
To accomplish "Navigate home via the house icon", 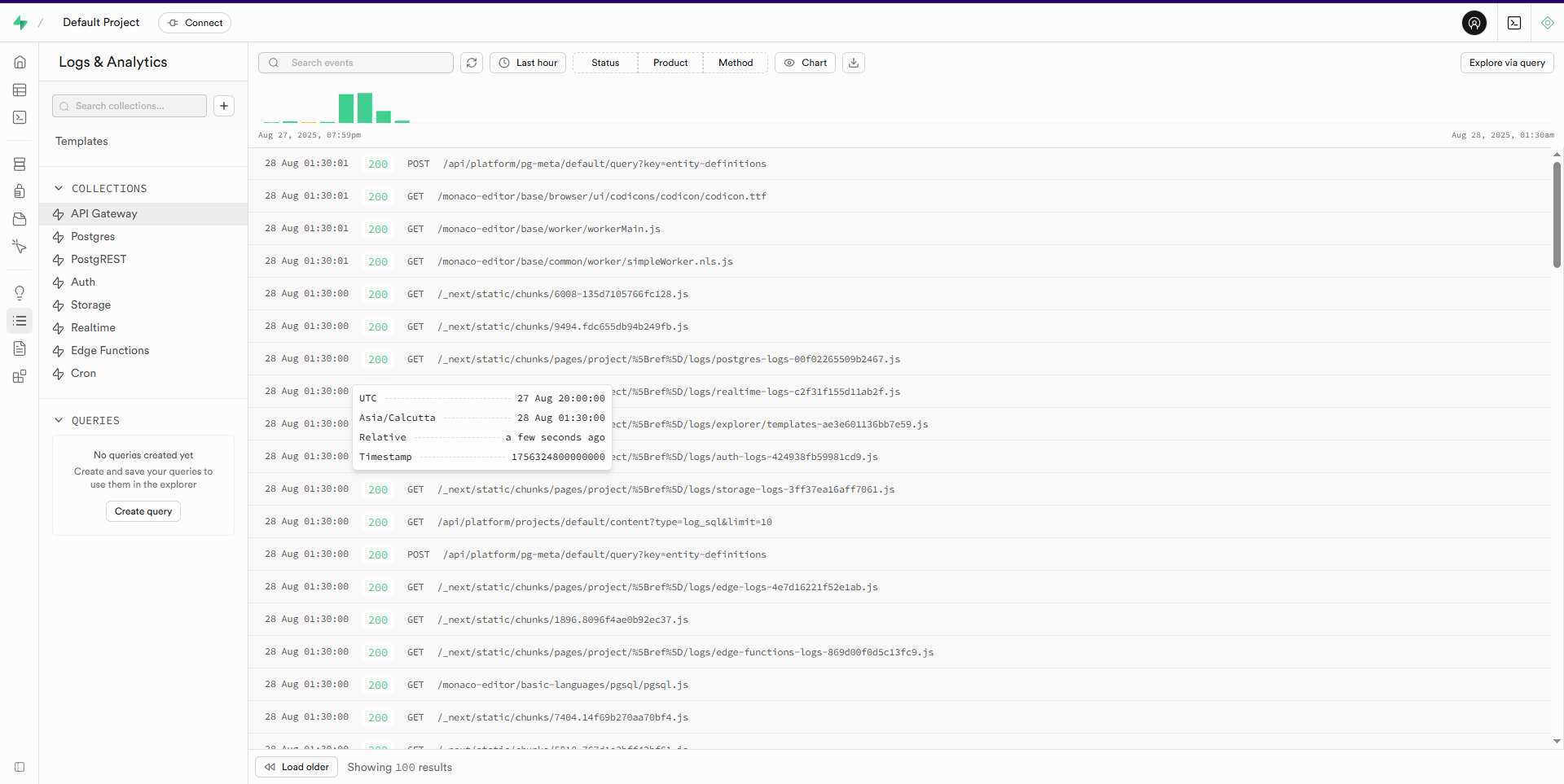I will tap(20, 61).
